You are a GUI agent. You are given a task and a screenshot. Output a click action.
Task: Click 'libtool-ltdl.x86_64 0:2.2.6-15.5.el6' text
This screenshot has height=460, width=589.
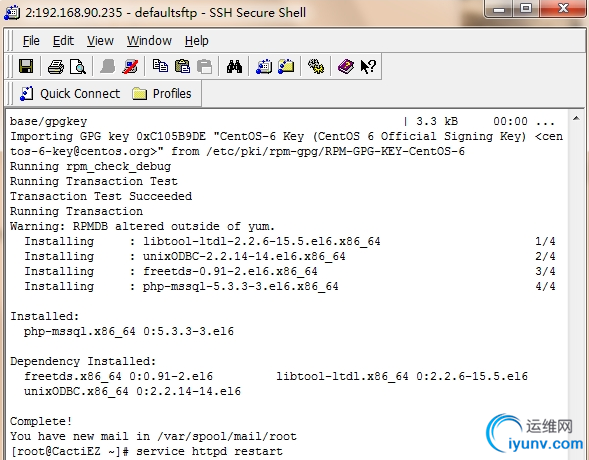pyautogui.click(x=402, y=376)
